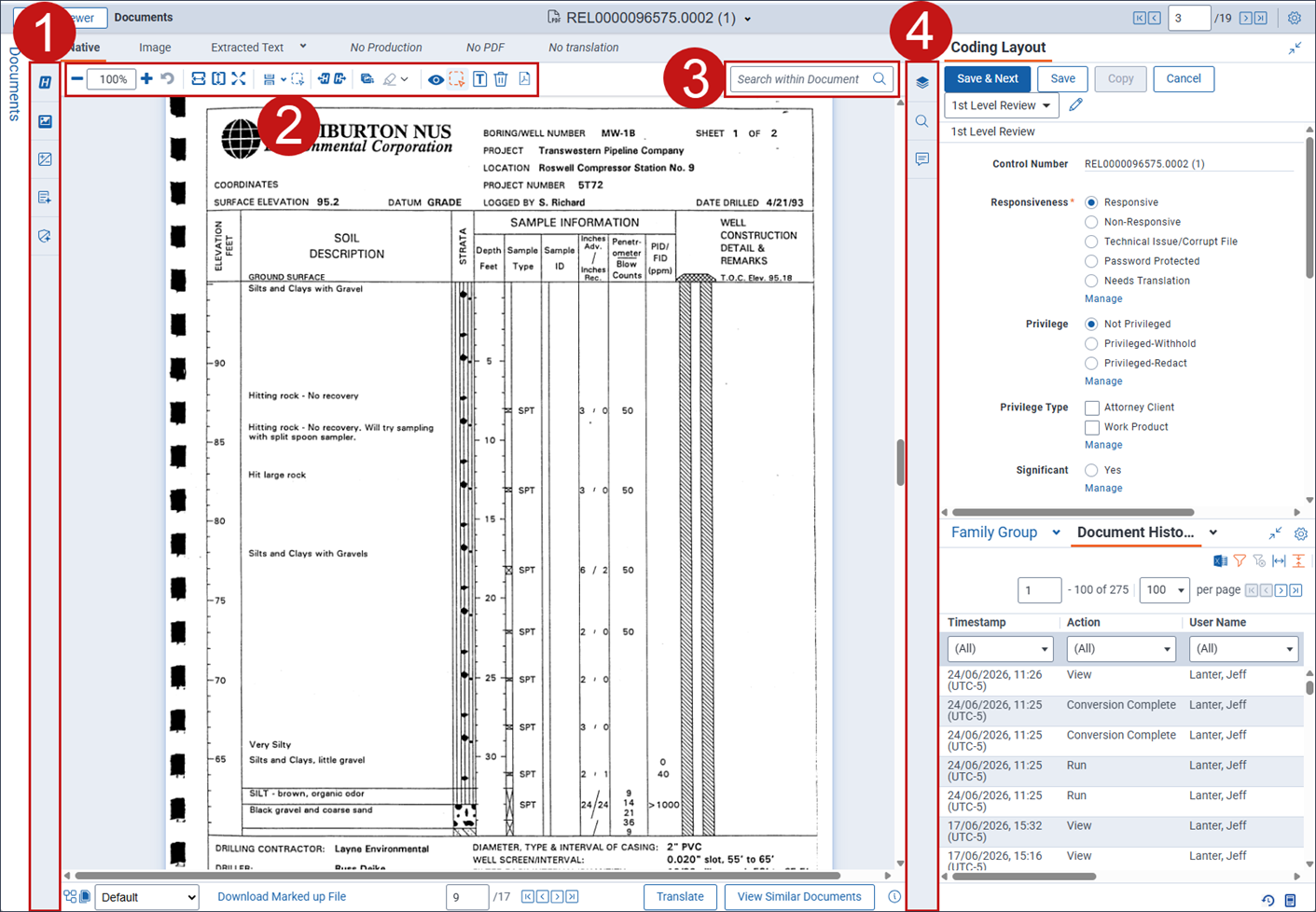Open the Timestamp (All) filter dropdown
This screenshot has width=1316, height=912.
tap(999, 648)
